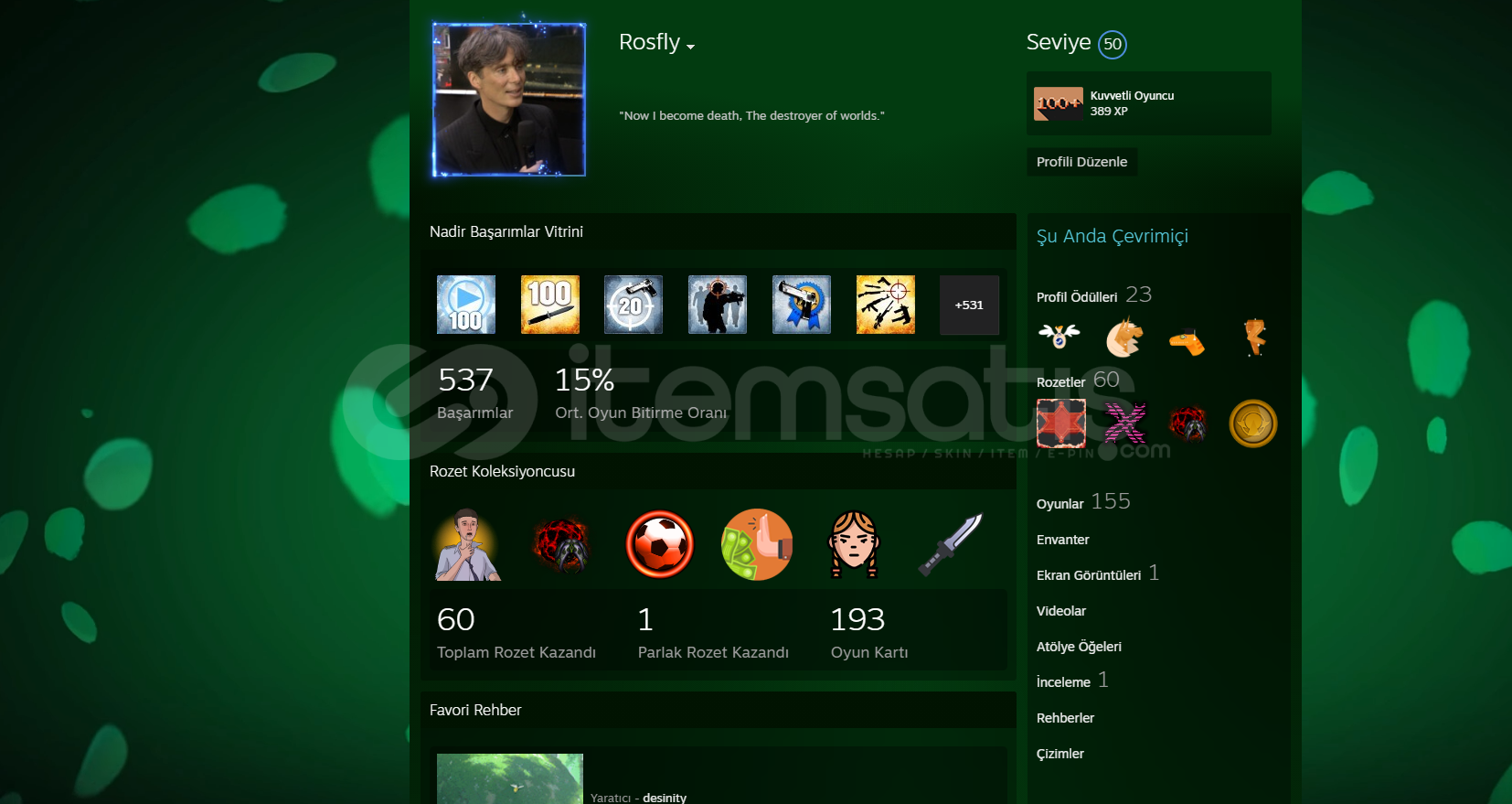Click the Profili Düzenle button

(x=1081, y=162)
